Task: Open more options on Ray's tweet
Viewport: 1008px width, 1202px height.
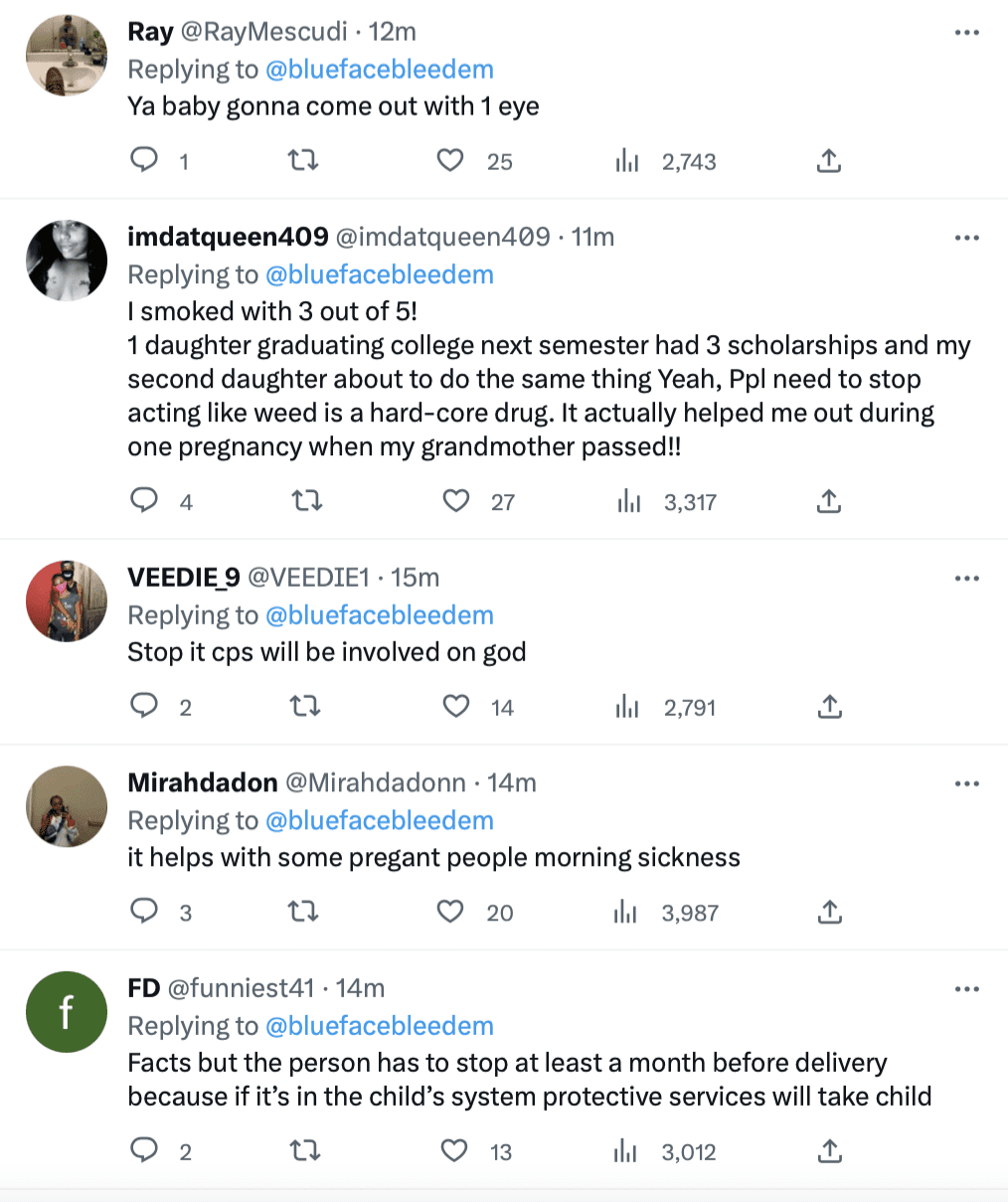Action: 967,33
